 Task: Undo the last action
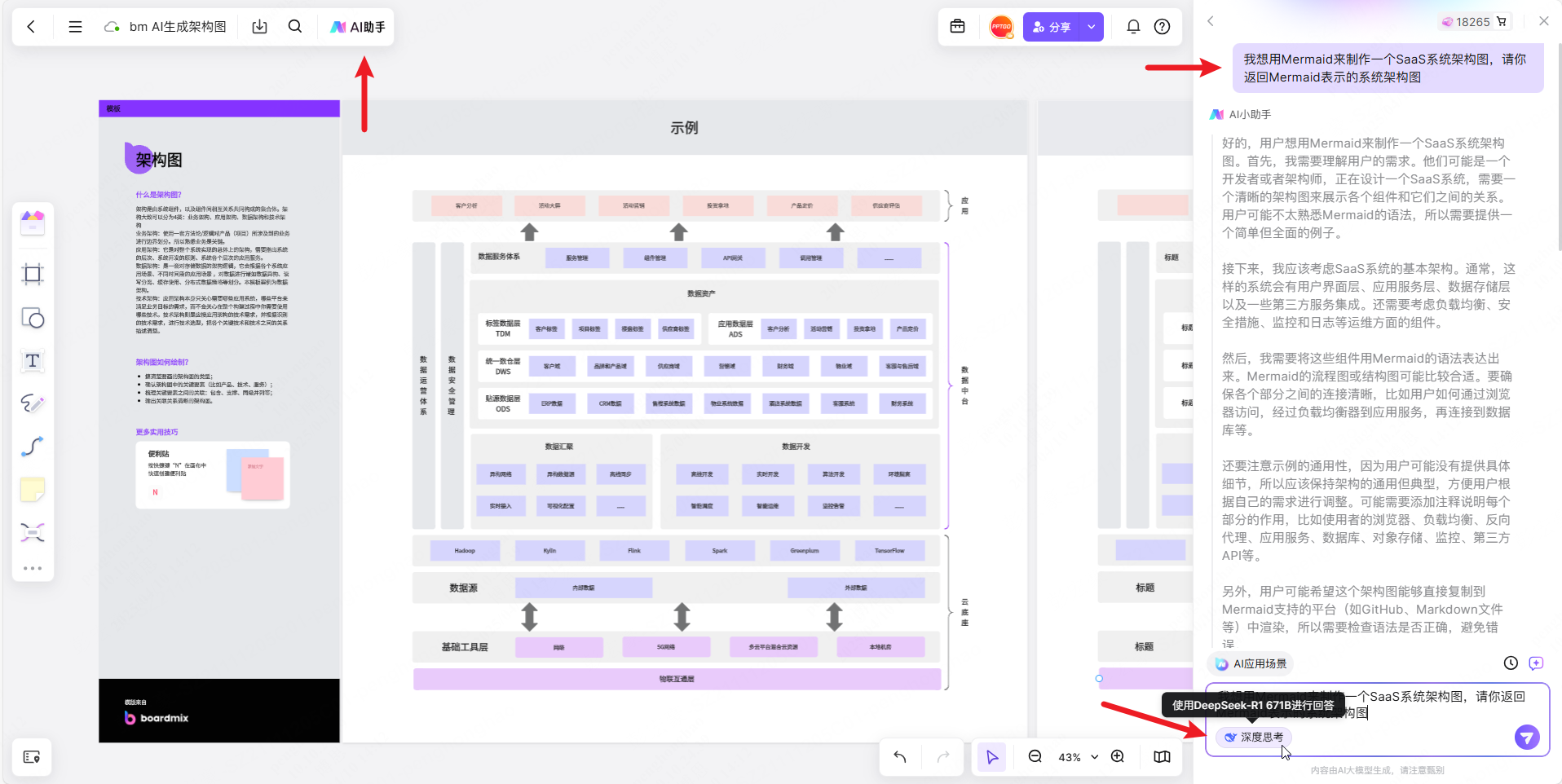(x=900, y=757)
